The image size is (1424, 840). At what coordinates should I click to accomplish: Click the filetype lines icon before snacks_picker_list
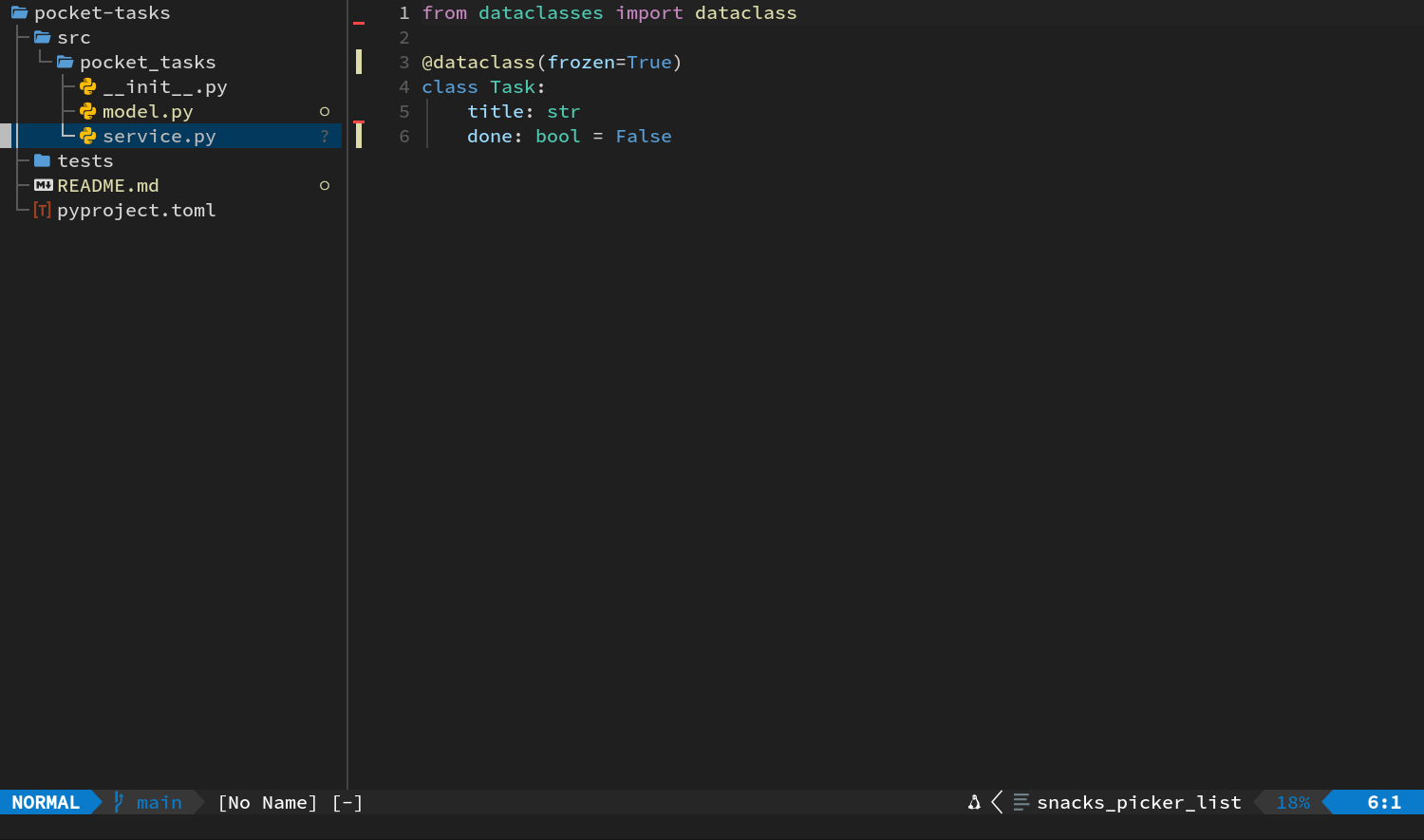(1021, 803)
